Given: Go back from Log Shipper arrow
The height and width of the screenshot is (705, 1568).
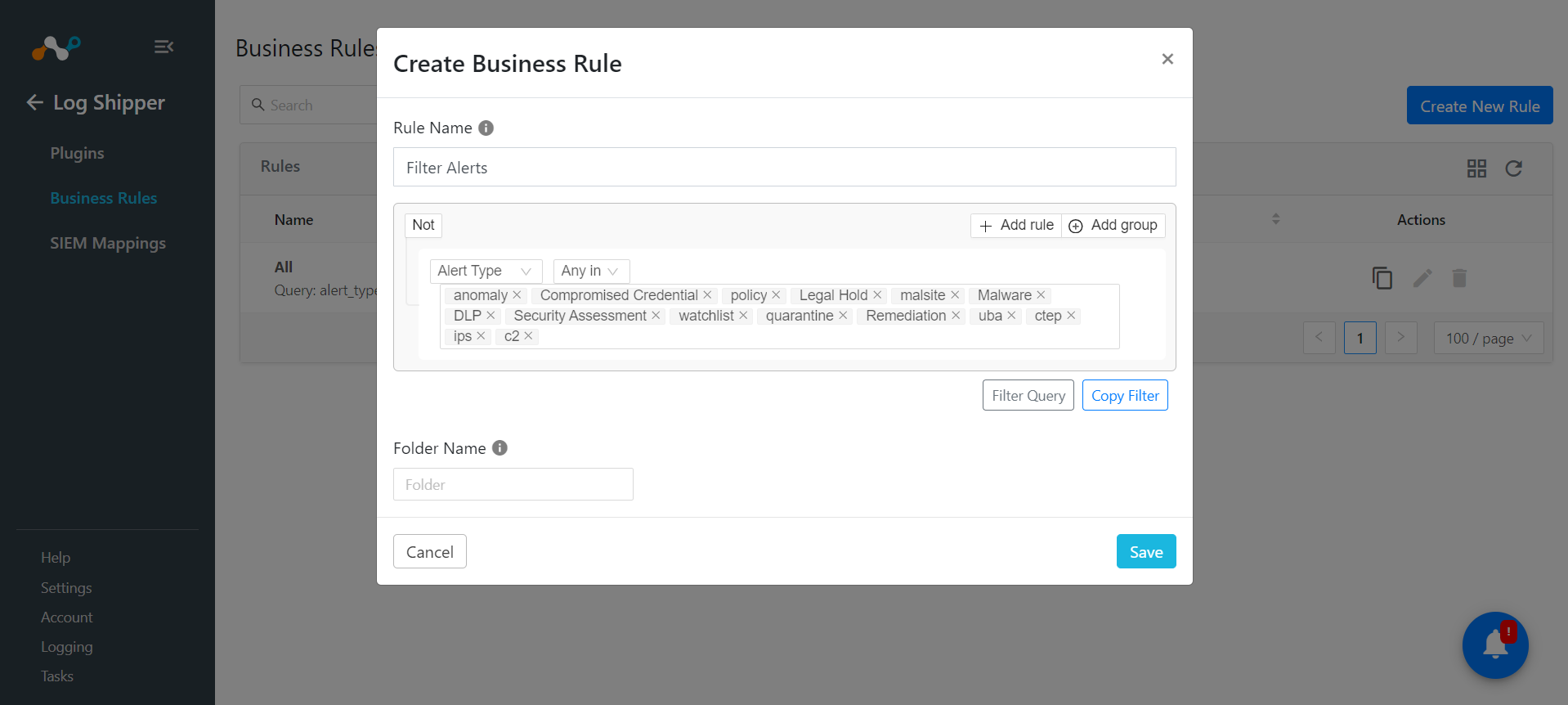Looking at the screenshot, I should tap(34, 102).
